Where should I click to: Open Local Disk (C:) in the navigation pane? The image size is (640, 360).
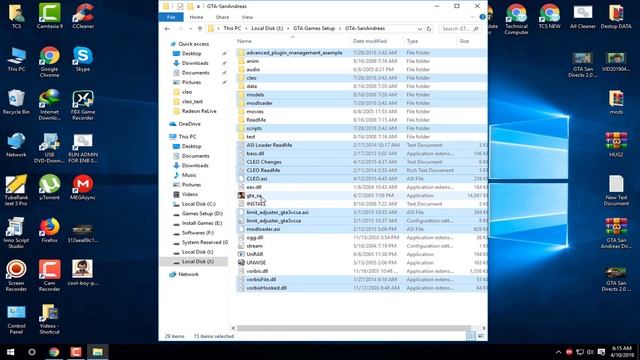[198, 204]
